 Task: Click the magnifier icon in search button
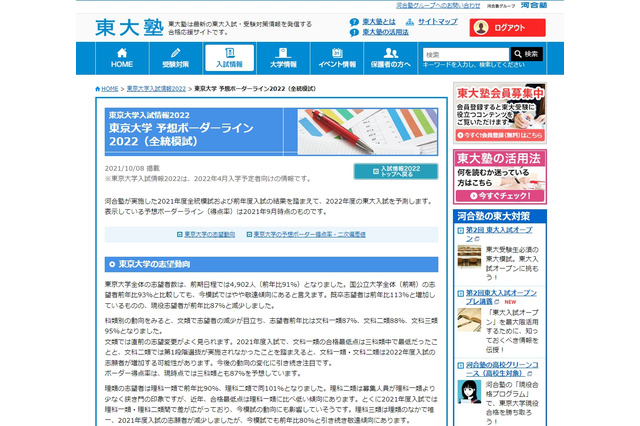click(x=518, y=54)
